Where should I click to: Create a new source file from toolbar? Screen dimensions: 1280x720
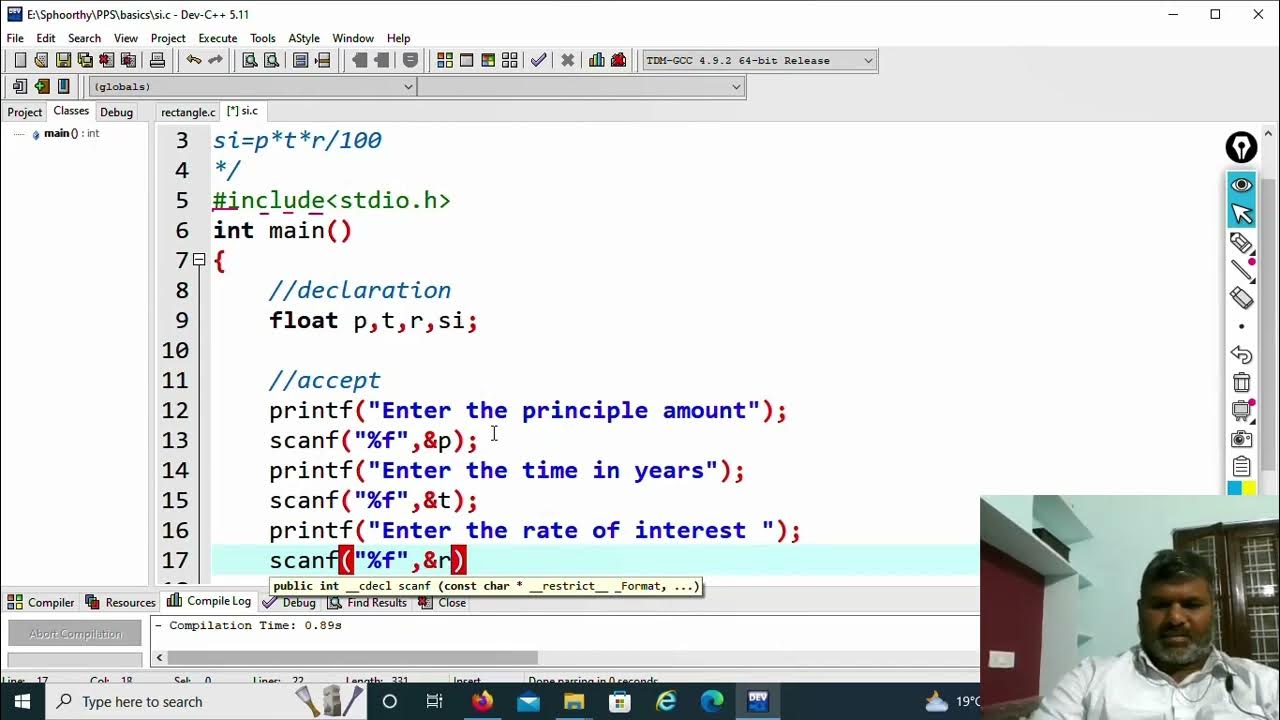click(x=20, y=60)
